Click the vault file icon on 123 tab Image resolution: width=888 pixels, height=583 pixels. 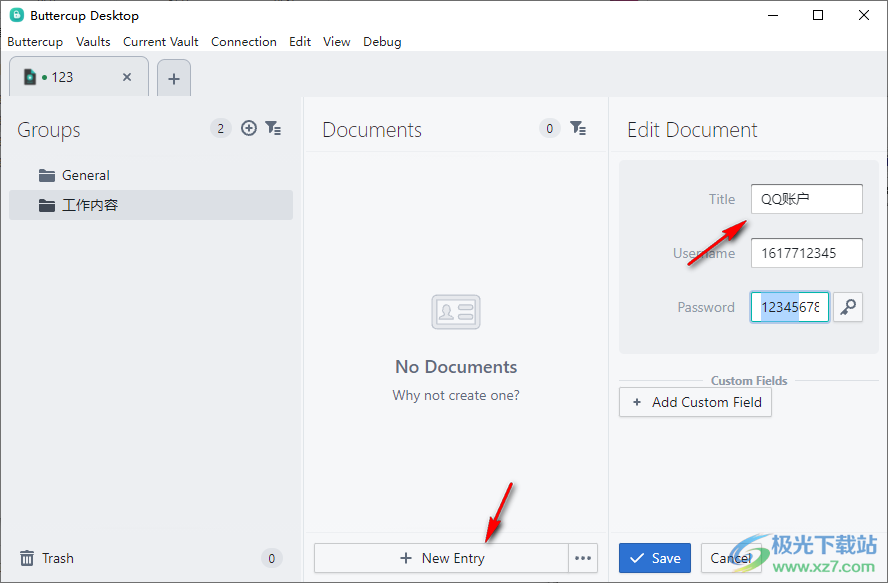(29, 77)
